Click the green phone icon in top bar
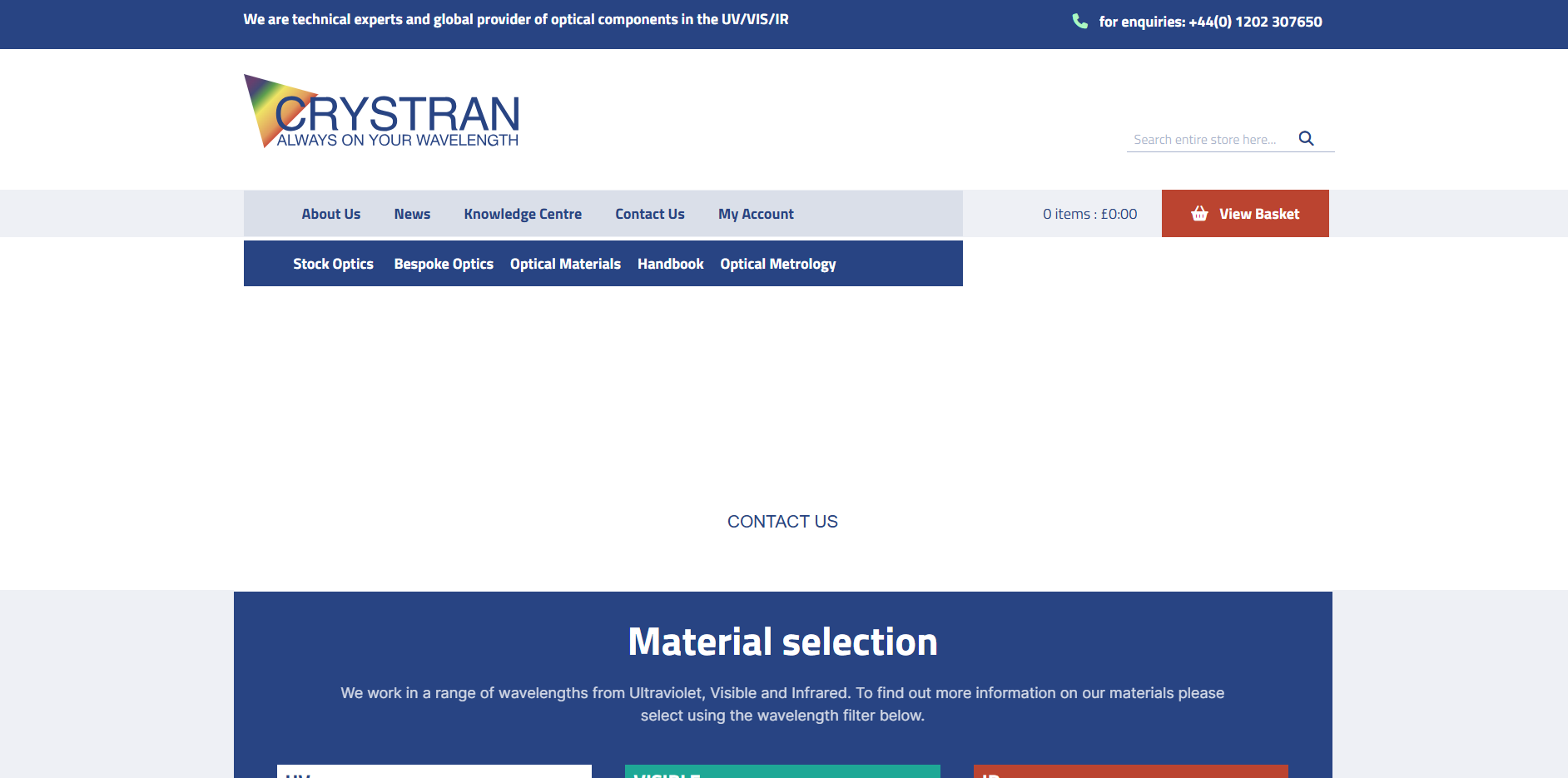This screenshot has width=1568, height=778. (x=1079, y=22)
